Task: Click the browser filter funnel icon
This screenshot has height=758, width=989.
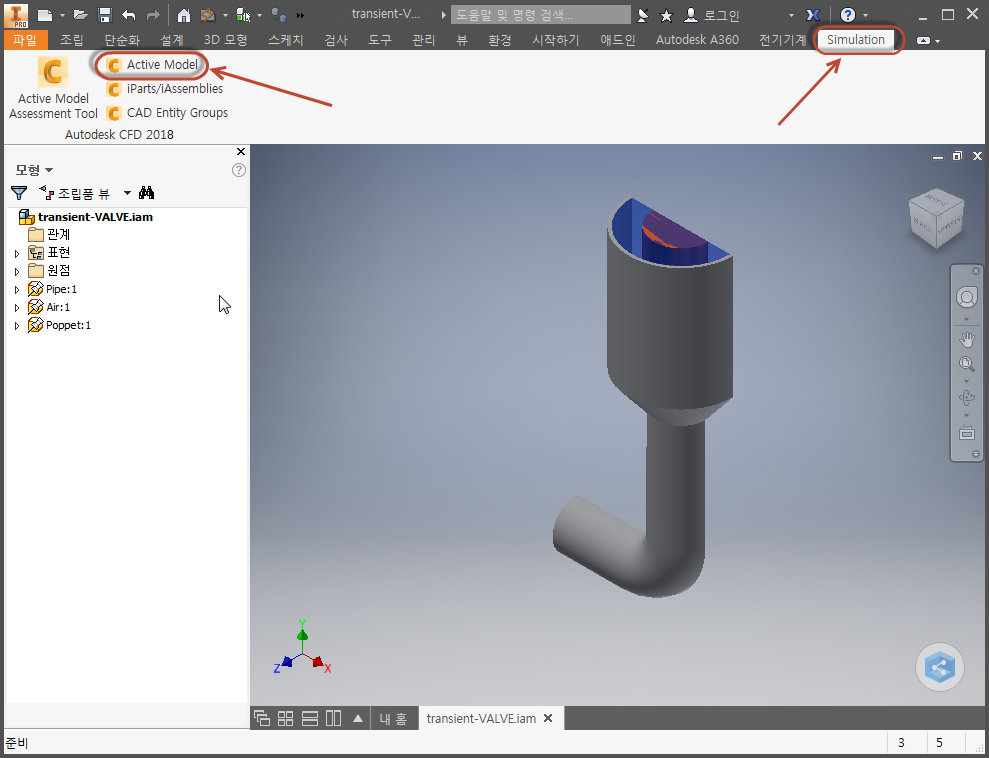Action: pyautogui.click(x=19, y=193)
